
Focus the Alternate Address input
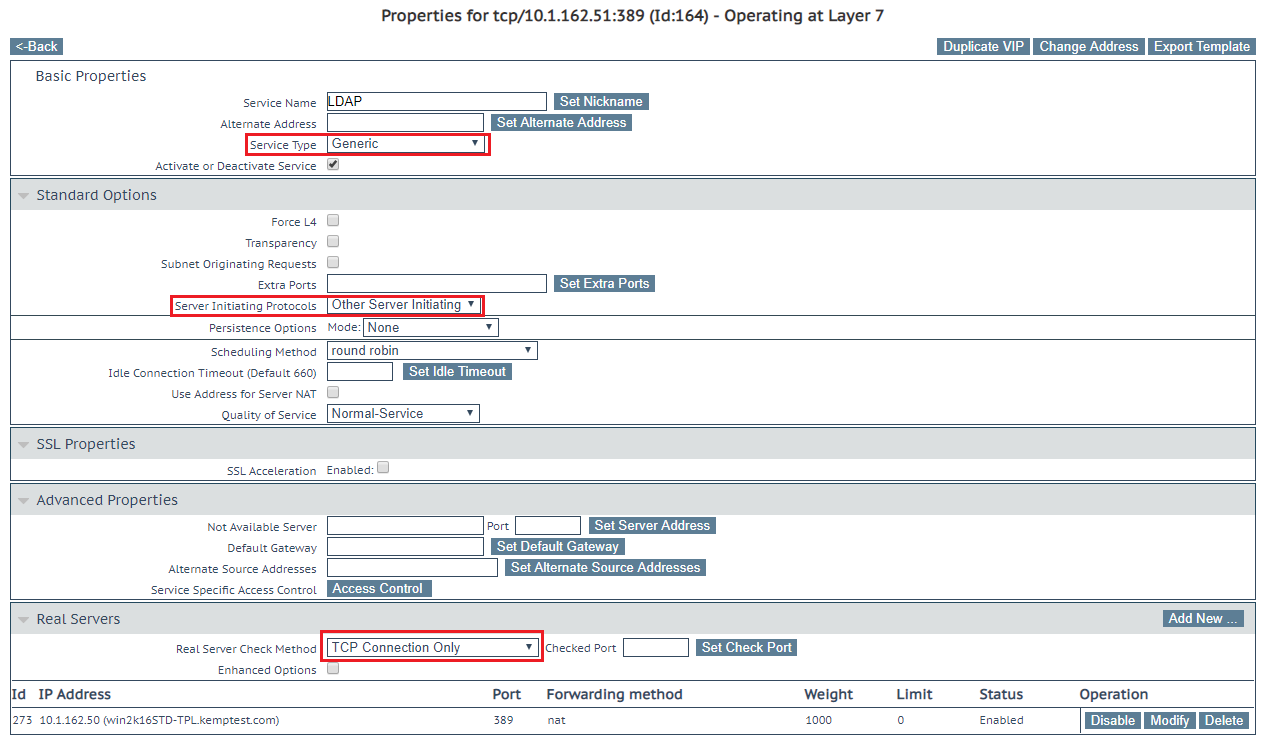[405, 123]
